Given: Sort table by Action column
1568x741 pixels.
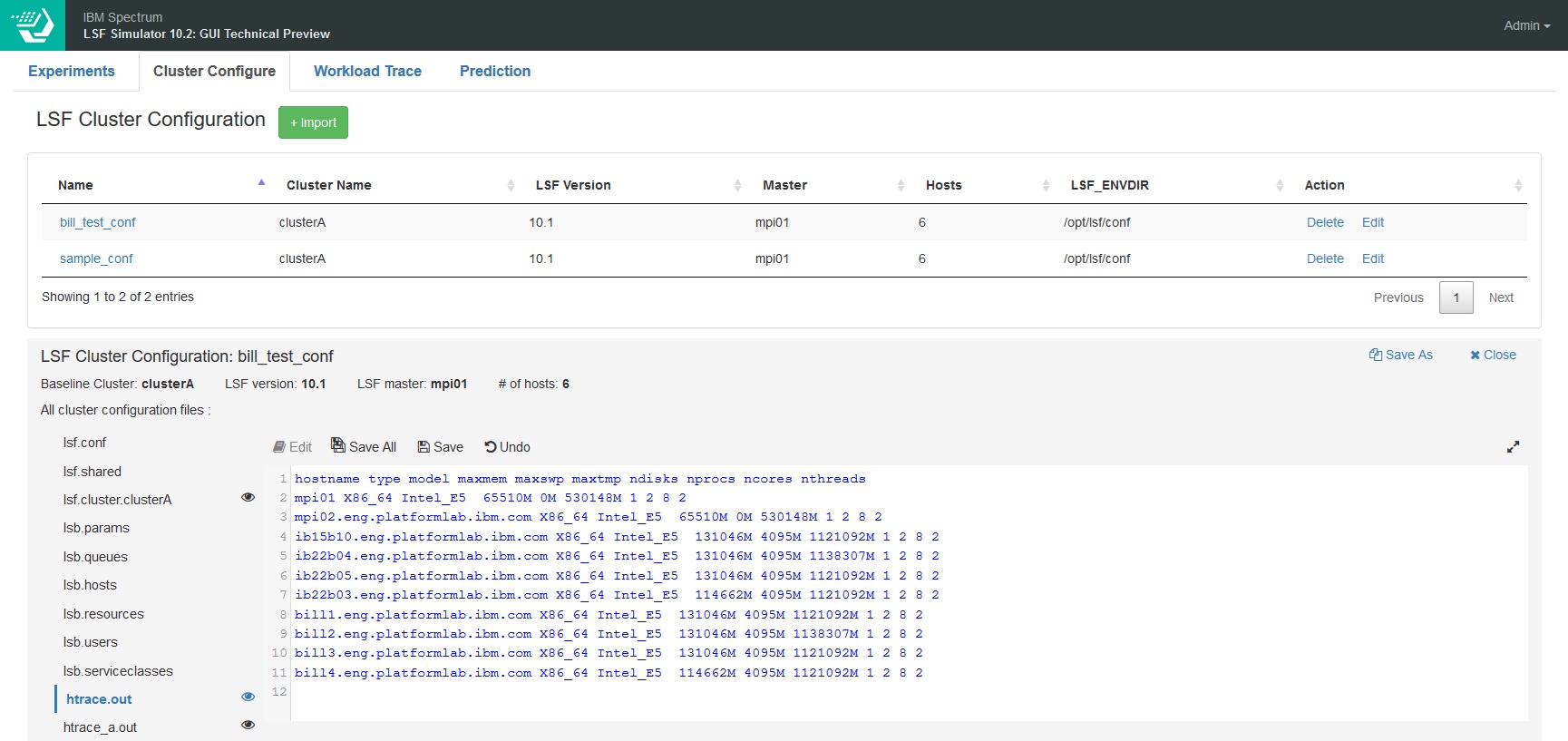Looking at the screenshot, I should point(1407,185).
